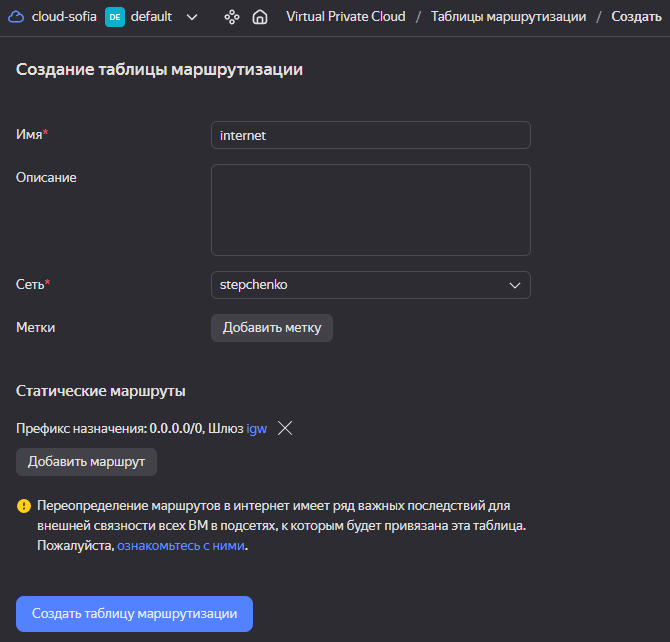Viewport: 670px width, 642px height.
Task: Go to the home icon
Action: coord(260,17)
